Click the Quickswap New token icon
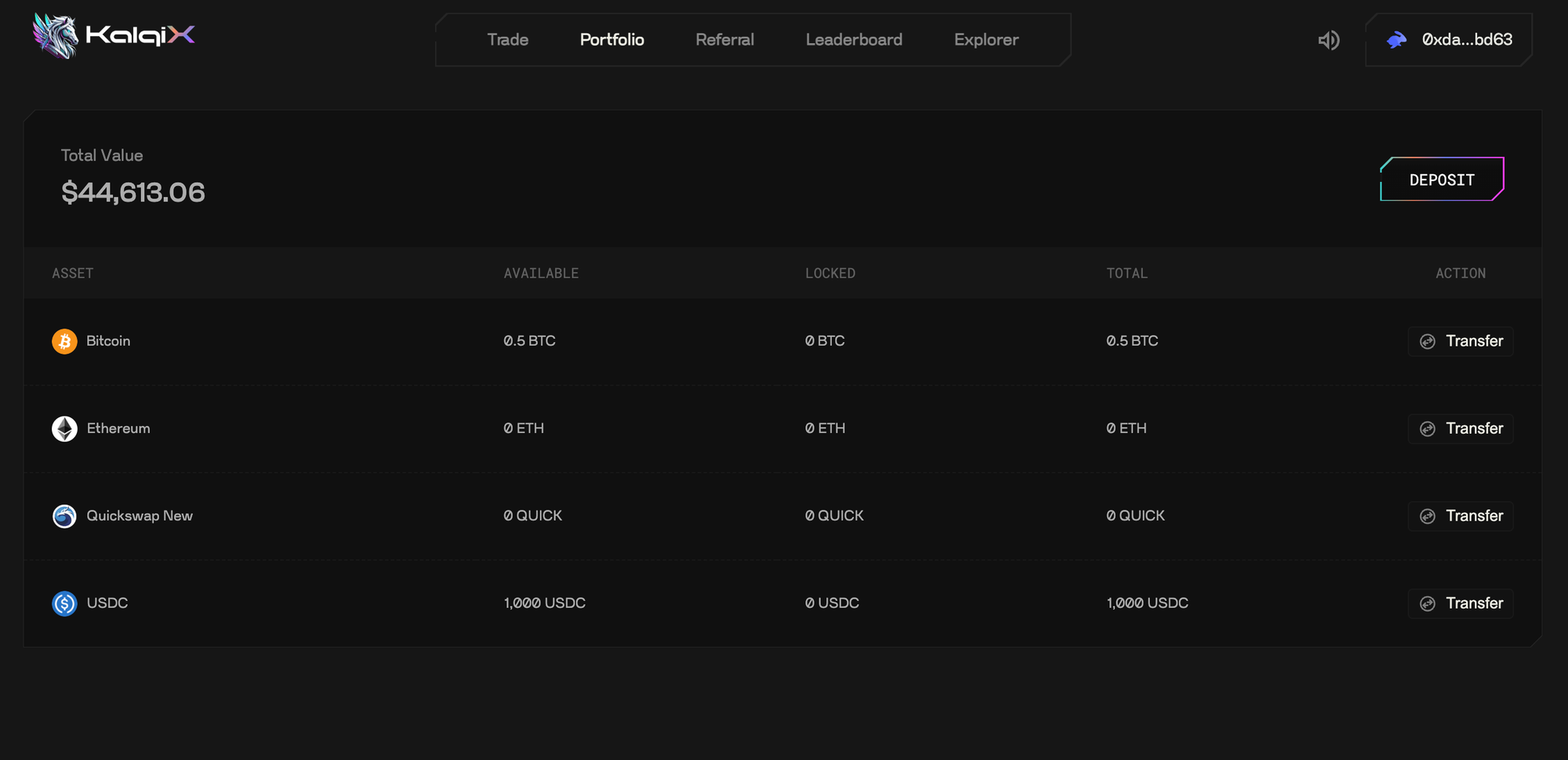Viewport: 1568px width, 760px height. point(64,516)
